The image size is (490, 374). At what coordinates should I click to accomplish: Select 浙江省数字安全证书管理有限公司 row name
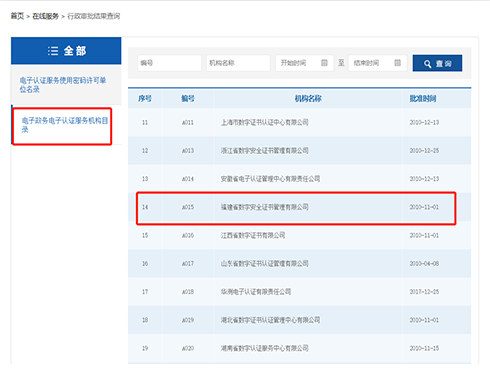coord(265,151)
